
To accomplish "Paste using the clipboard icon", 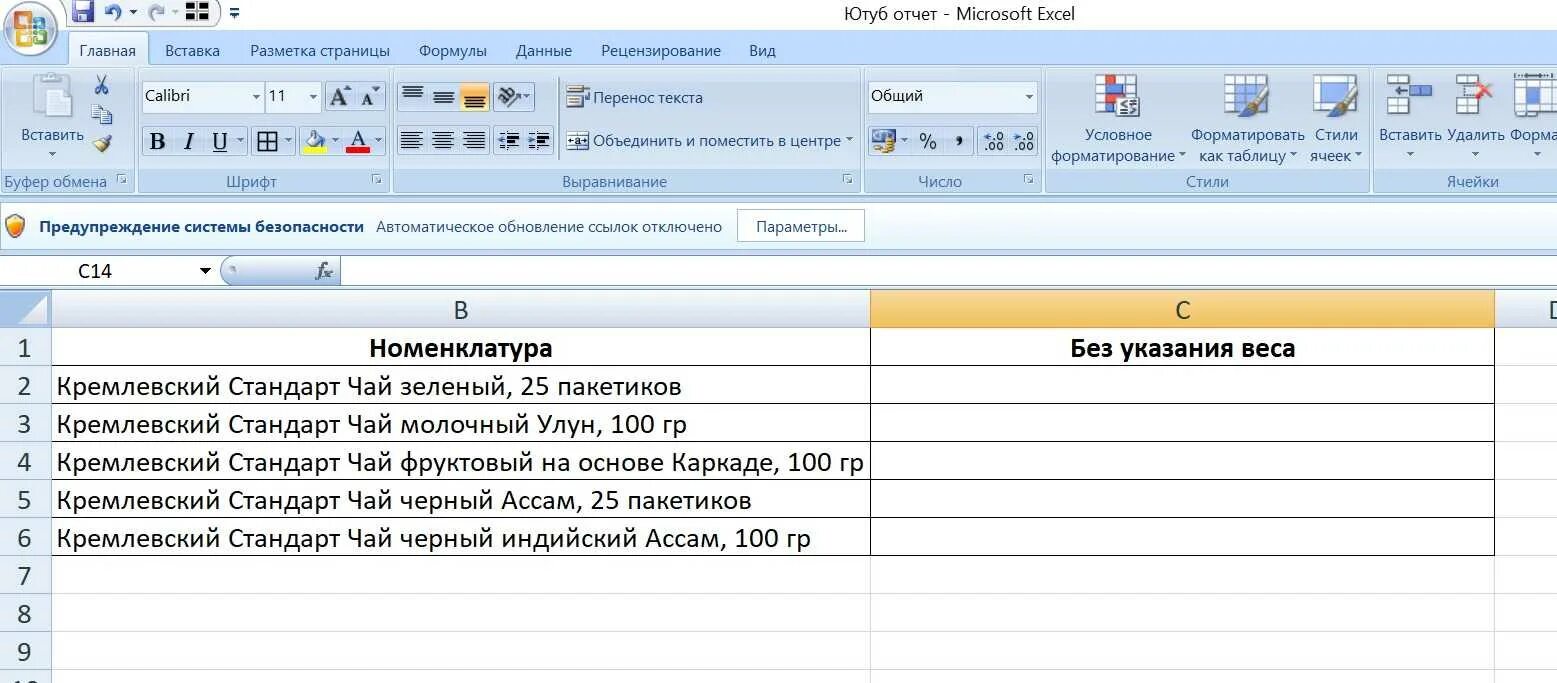I will pos(52,98).
